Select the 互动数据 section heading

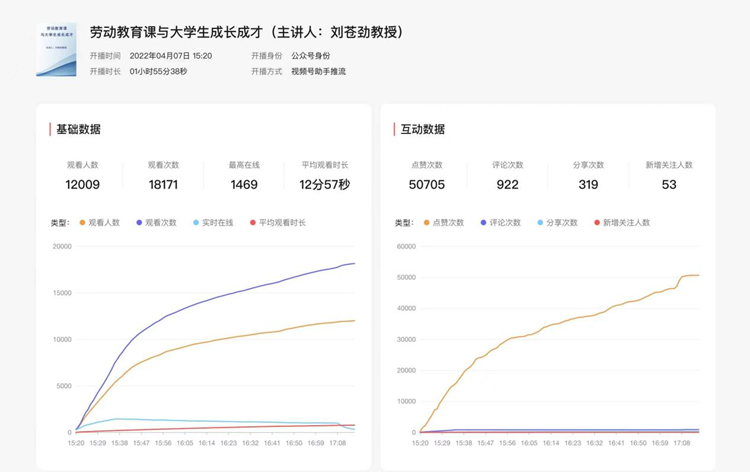click(x=423, y=129)
